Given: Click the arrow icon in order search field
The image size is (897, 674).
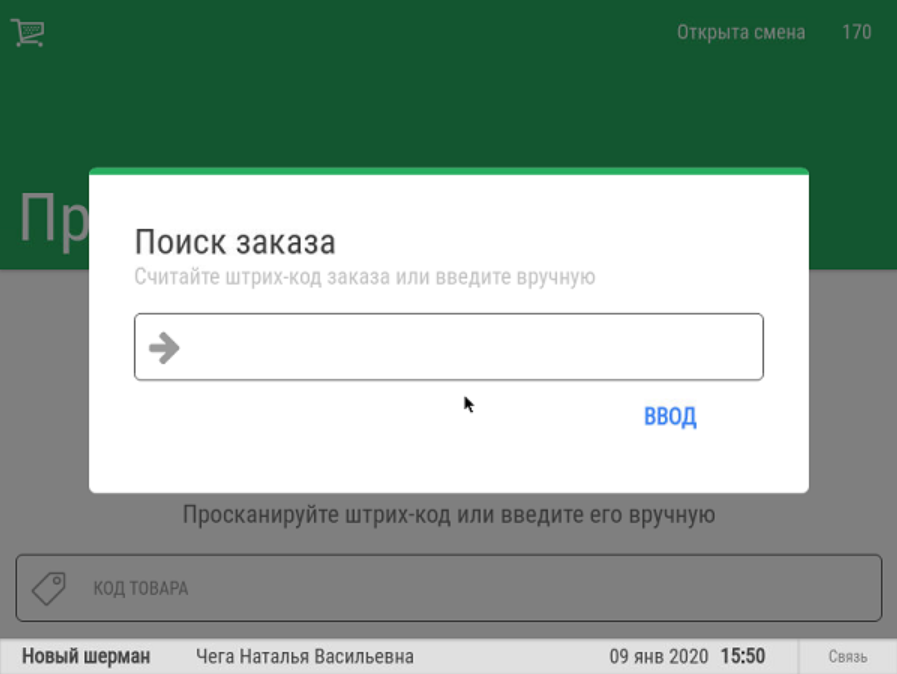Looking at the screenshot, I should (x=164, y=347).
